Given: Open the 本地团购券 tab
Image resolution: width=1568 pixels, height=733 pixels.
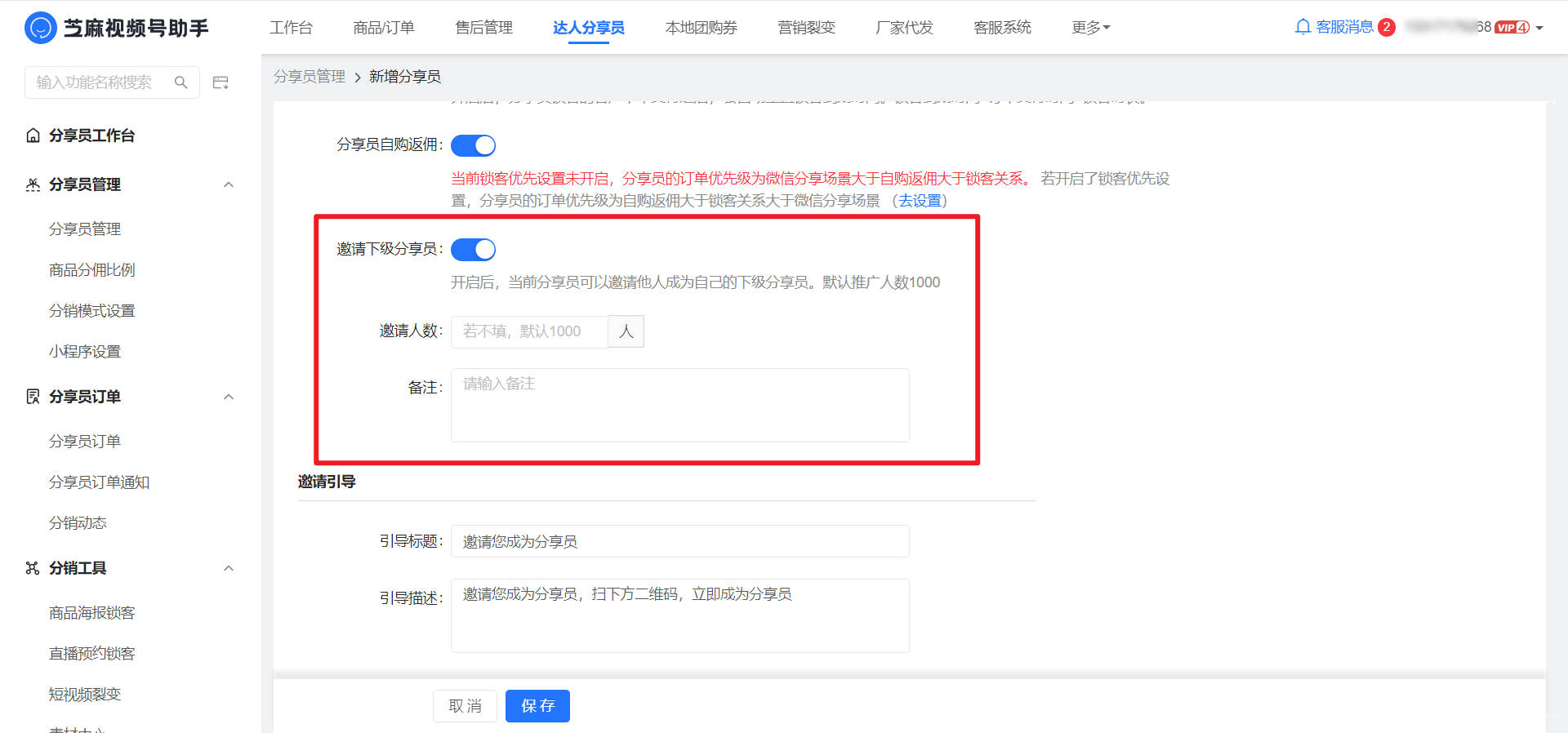Looking at the screenshot, I should pos(702,28).
